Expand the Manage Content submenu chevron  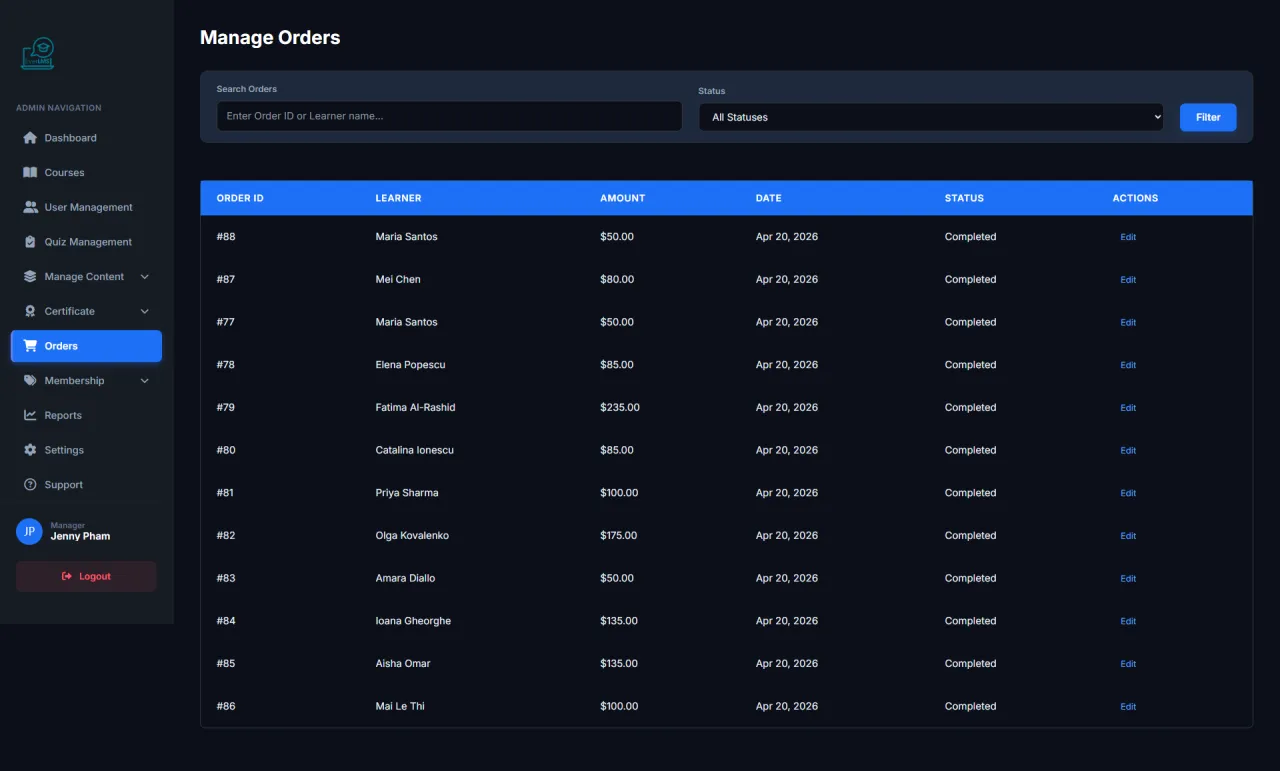click(145, 277)
